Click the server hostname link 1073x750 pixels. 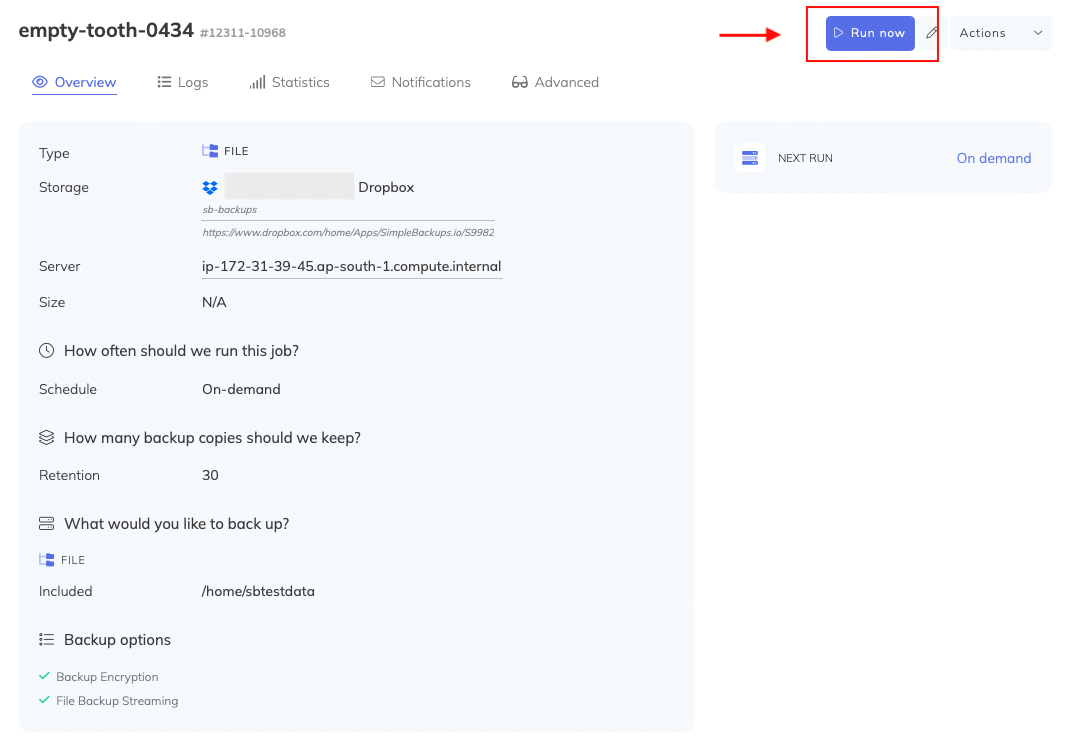(x=351, y=267)
